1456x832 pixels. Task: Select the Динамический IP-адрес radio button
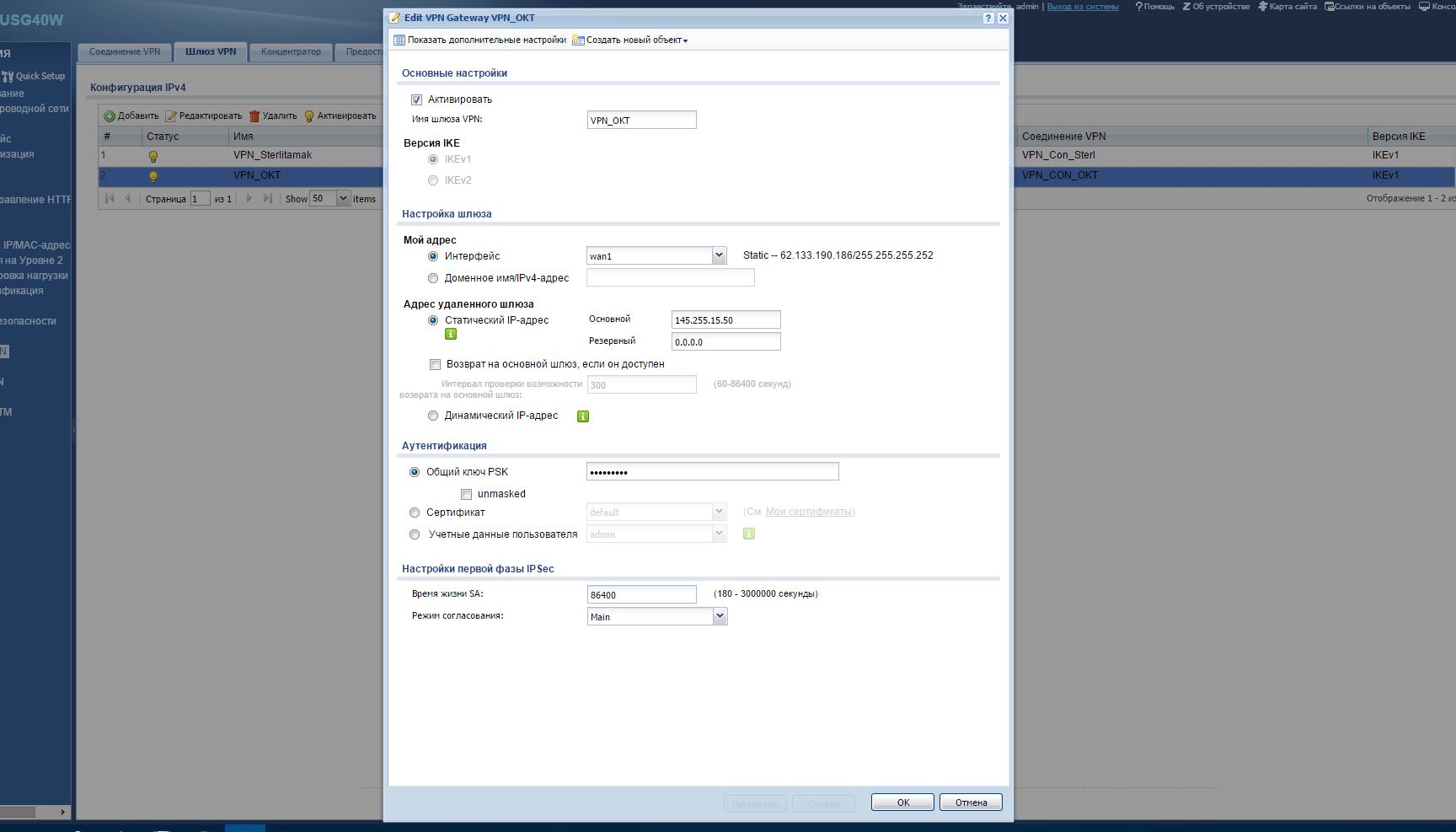tap(433, 416)
